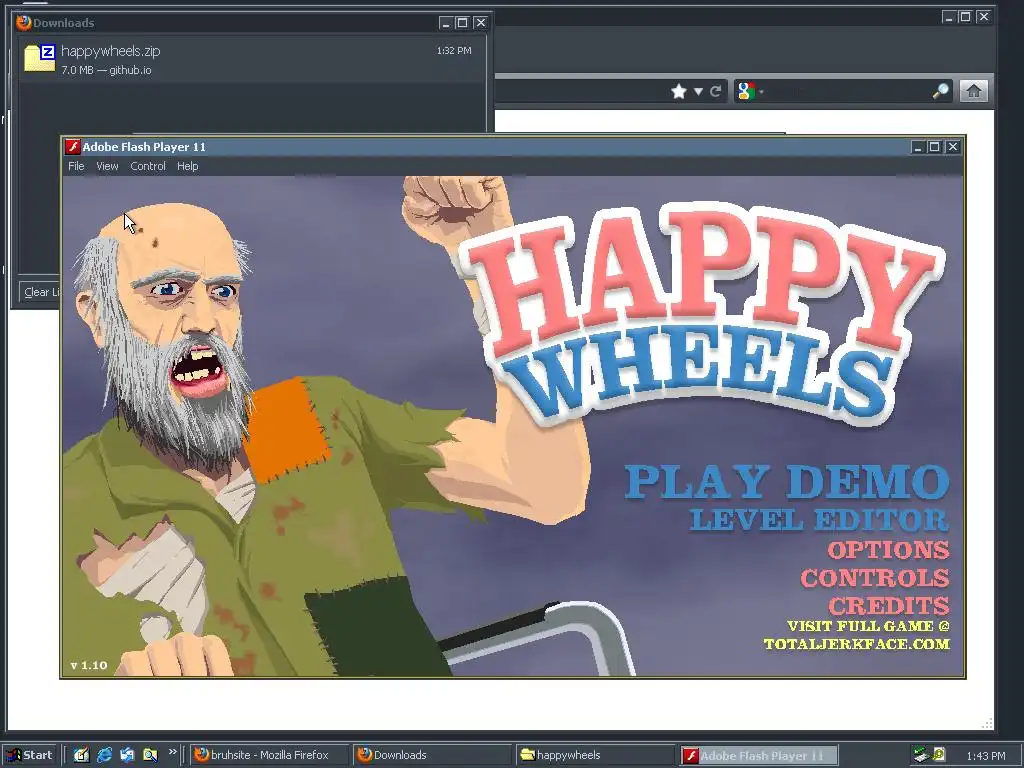Click the 1:32 PM download time
This screenshot has width=1024, height=768.
click(x=454, y=50)
